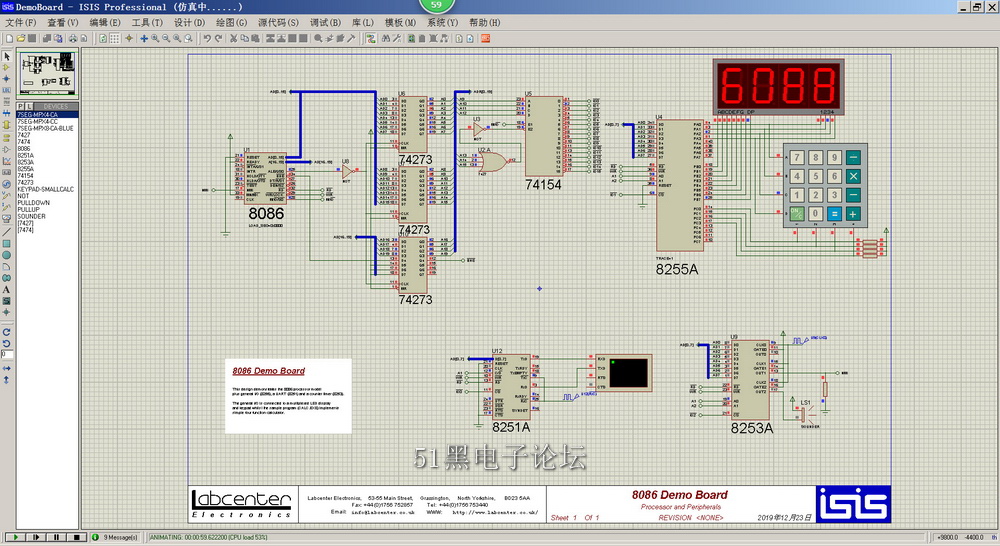Click the zoom in magnifier icon
This screenshot has width=1000, height=546.
click(155, 38)
